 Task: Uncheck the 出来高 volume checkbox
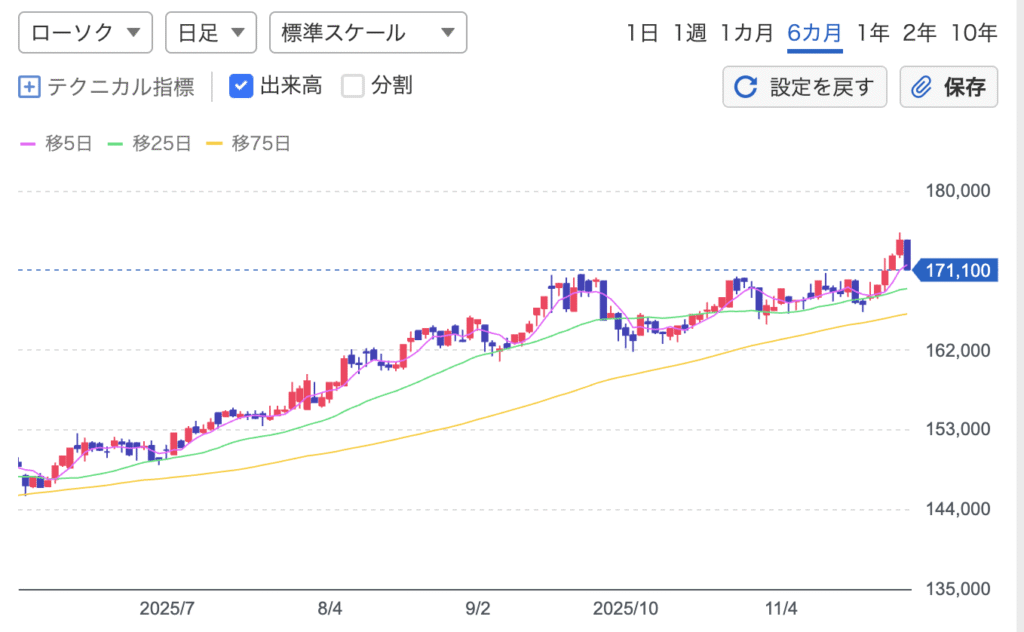tap(241, 86)
